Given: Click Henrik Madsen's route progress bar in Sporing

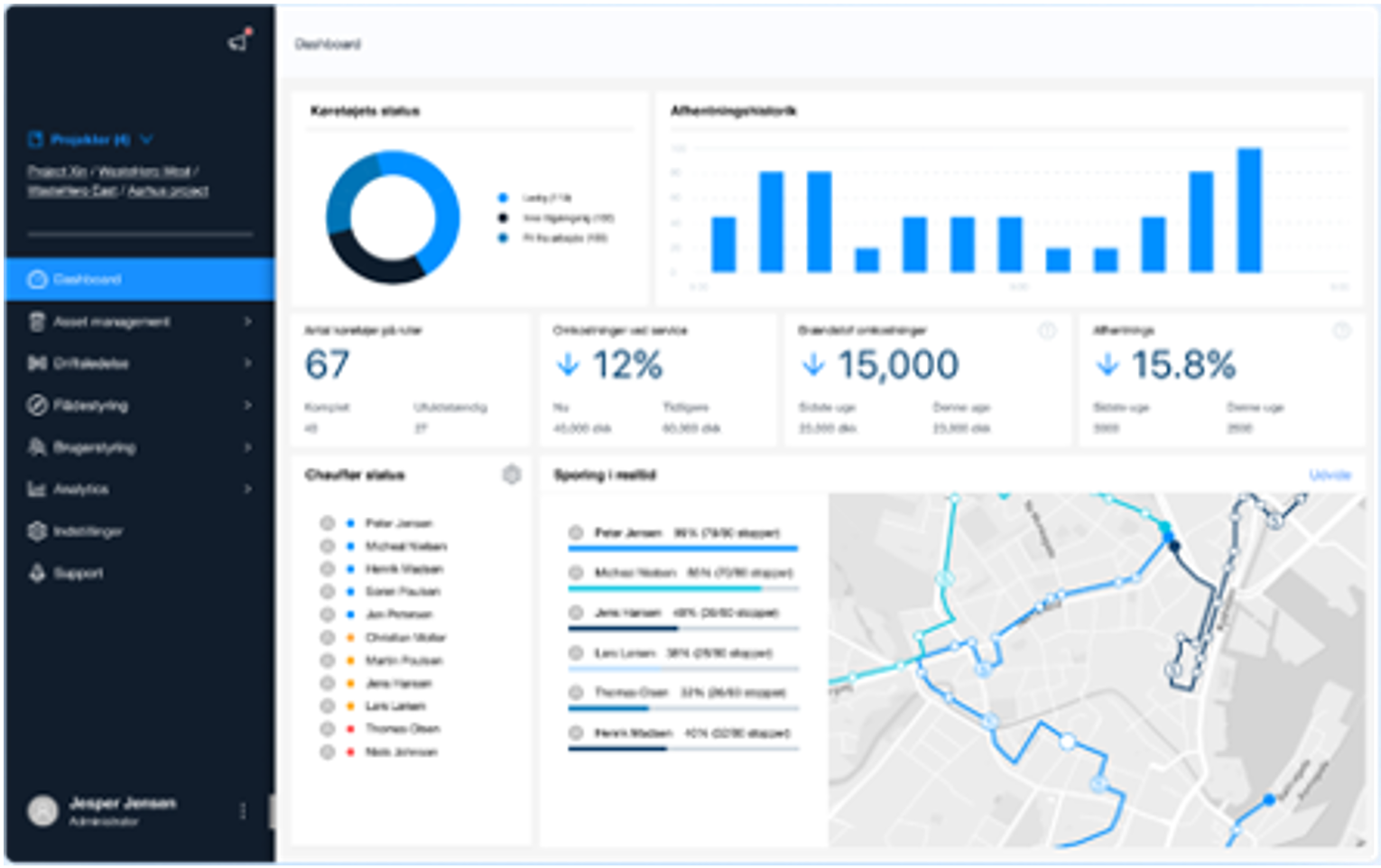Looking at the screenshot, I should (683, 748).
